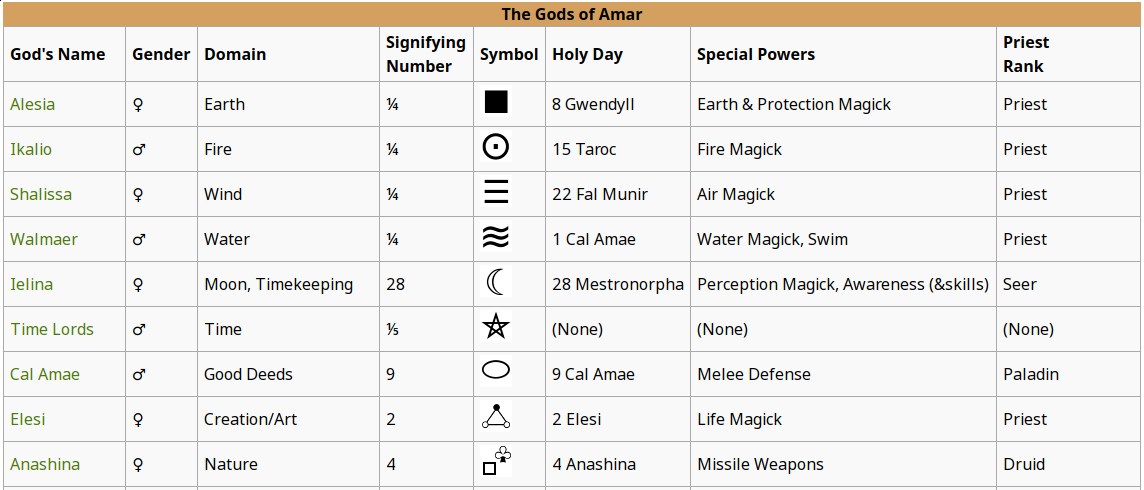The width and height of the screenshot is (1144, 490).
Task: Follow the Shalissa link
Action: tap(41, 195)
